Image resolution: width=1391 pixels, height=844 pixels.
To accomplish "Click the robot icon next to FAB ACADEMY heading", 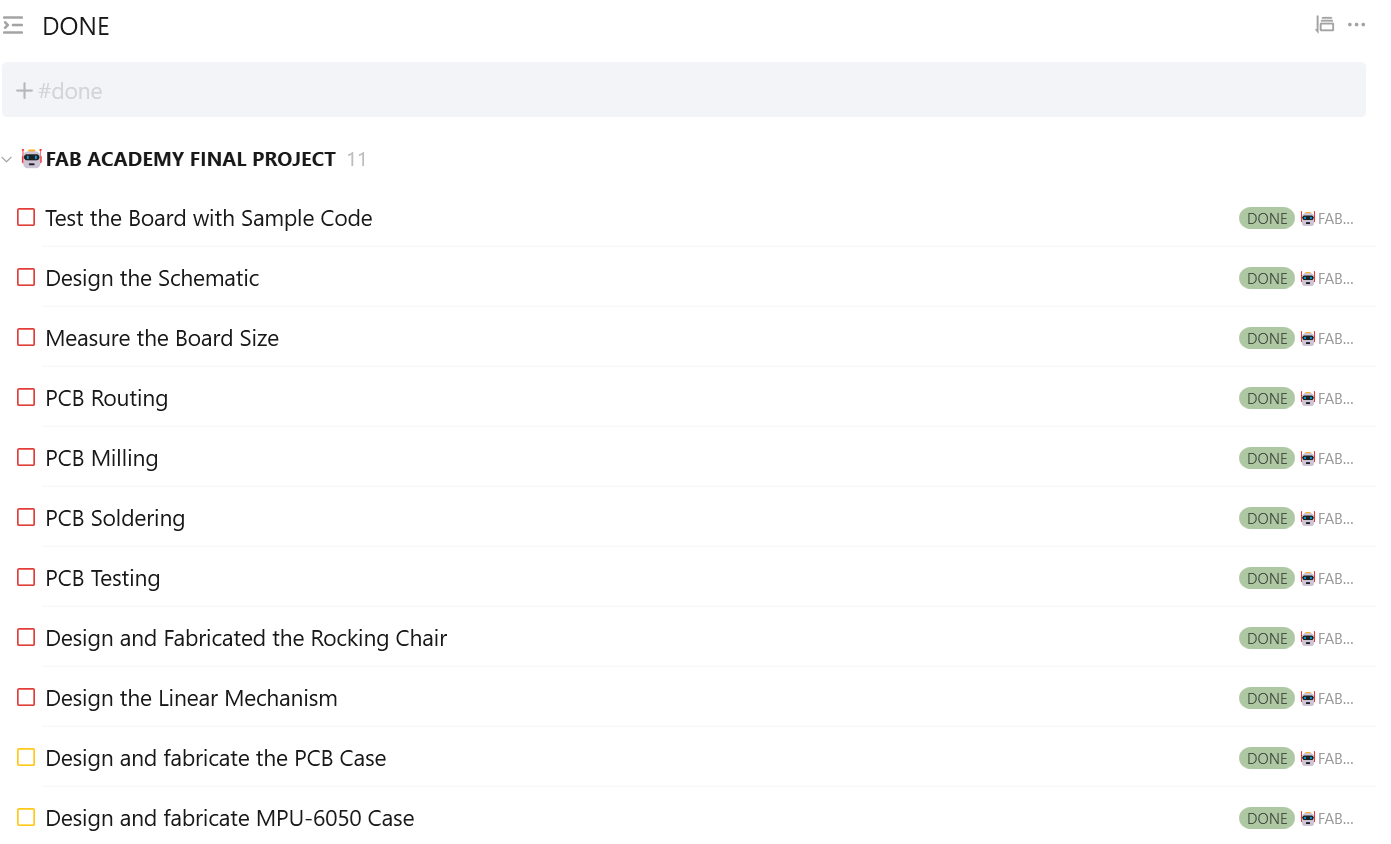I will pos(32,159).
